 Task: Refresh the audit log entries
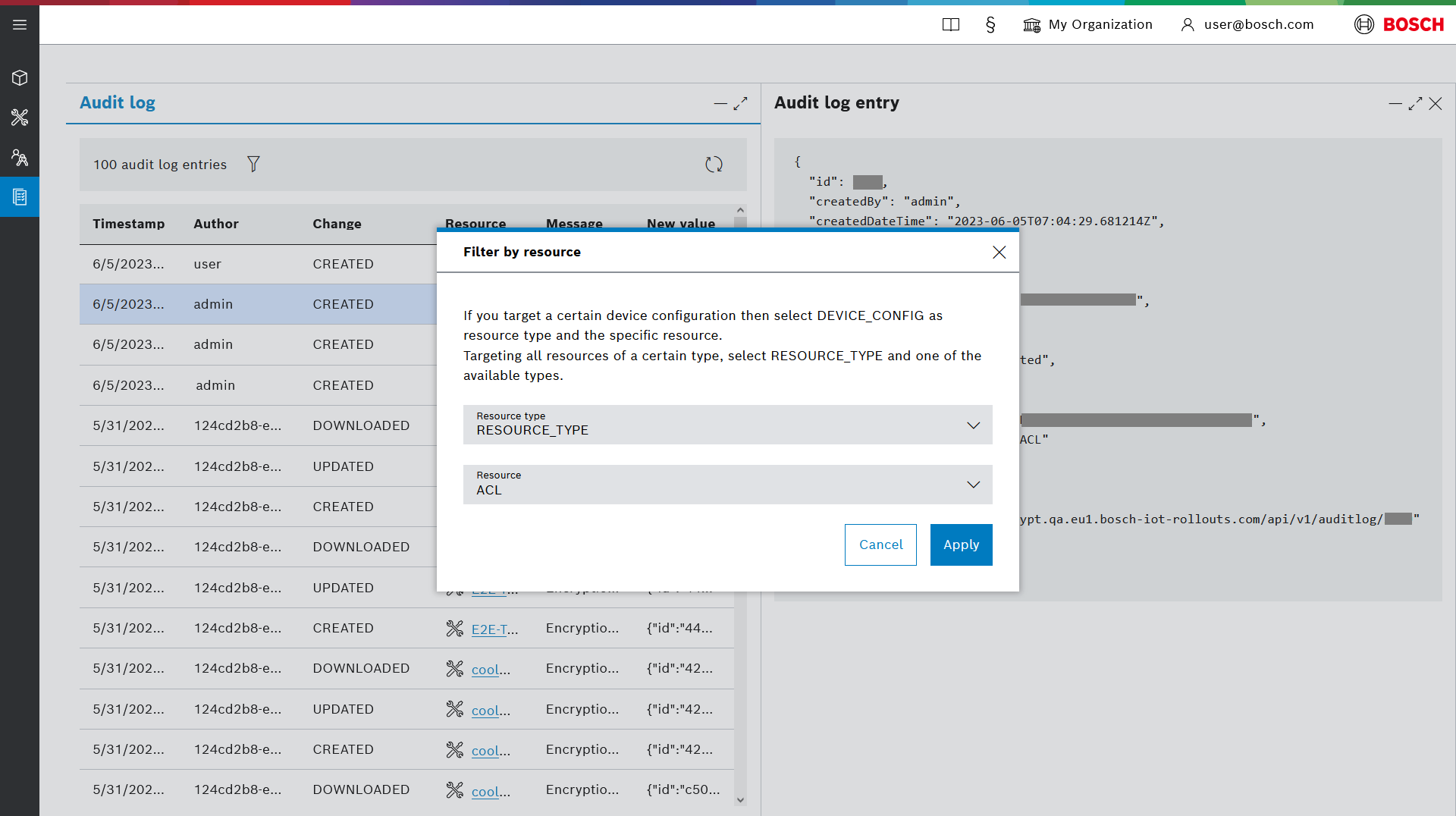coord(714,165)
